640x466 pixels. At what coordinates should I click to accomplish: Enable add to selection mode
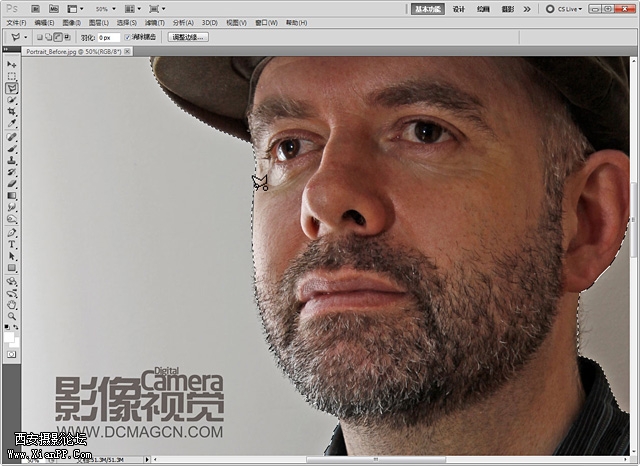pyautogui.click(x=47, y=37)
